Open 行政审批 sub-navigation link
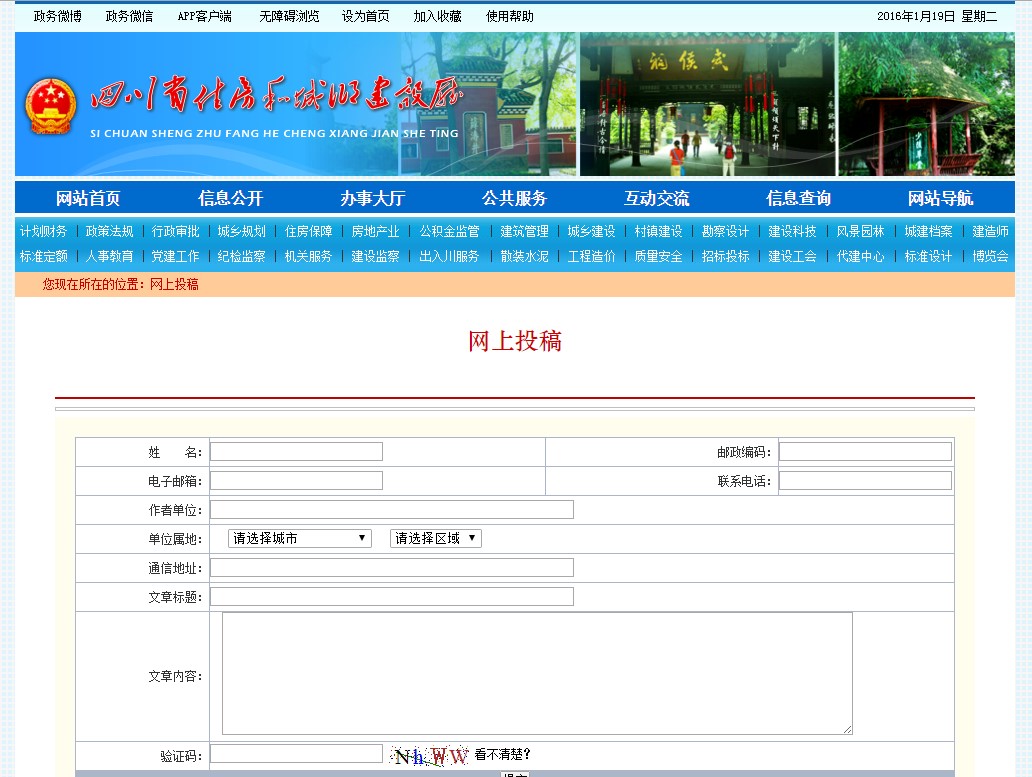 pyautogui.click(x=175, y=231)
